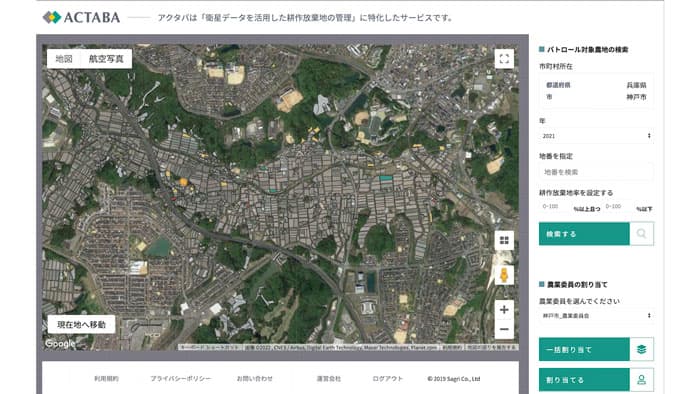This screenshot has width=700, height=394.
Task: Toggle fullscreen map view
Action: point(504,59)
